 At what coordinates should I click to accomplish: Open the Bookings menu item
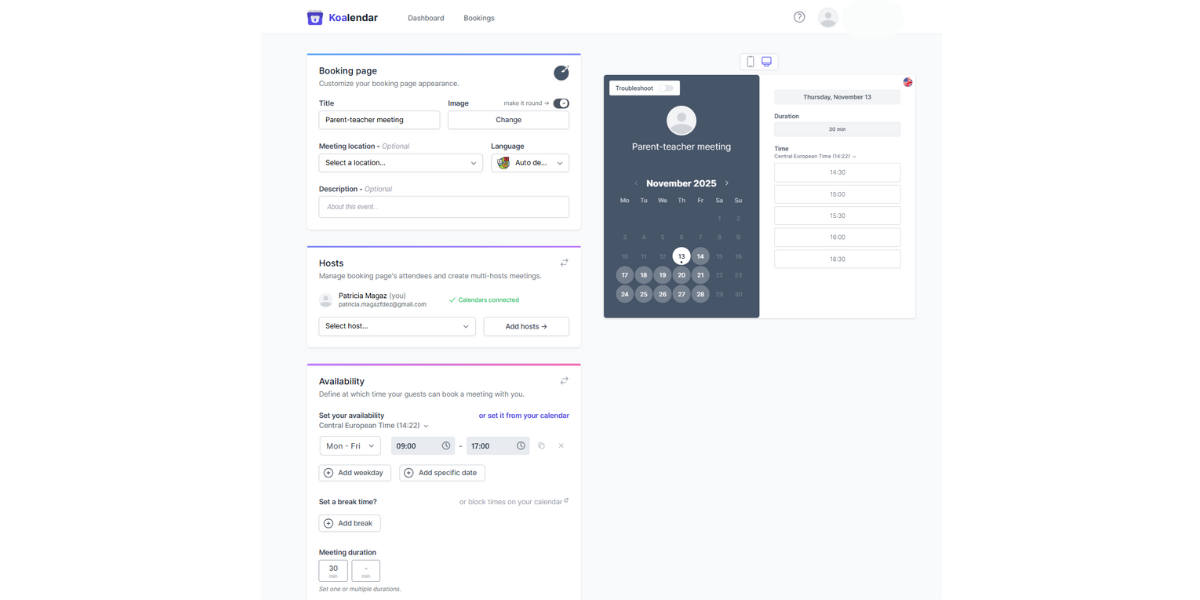point(478,17)
